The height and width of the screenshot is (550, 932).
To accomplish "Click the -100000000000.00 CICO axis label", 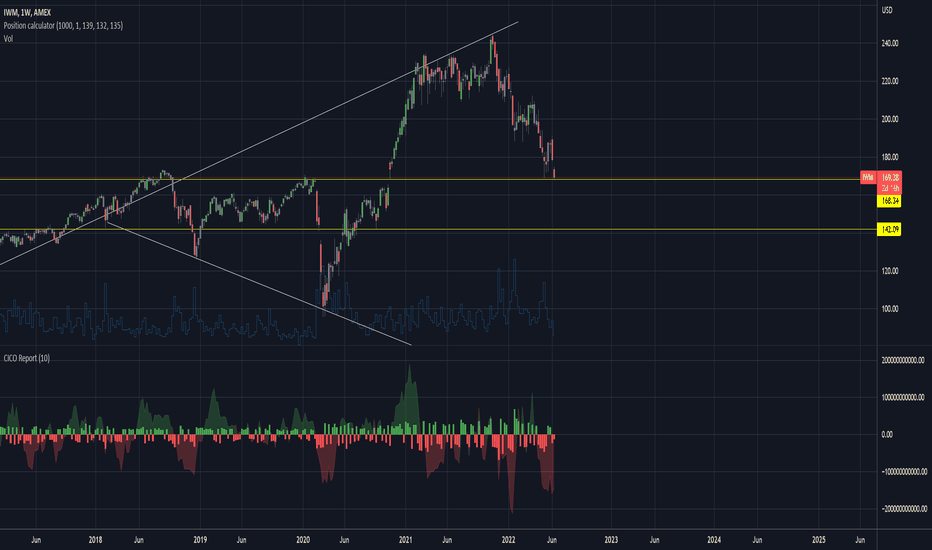I will coord(904,472).
